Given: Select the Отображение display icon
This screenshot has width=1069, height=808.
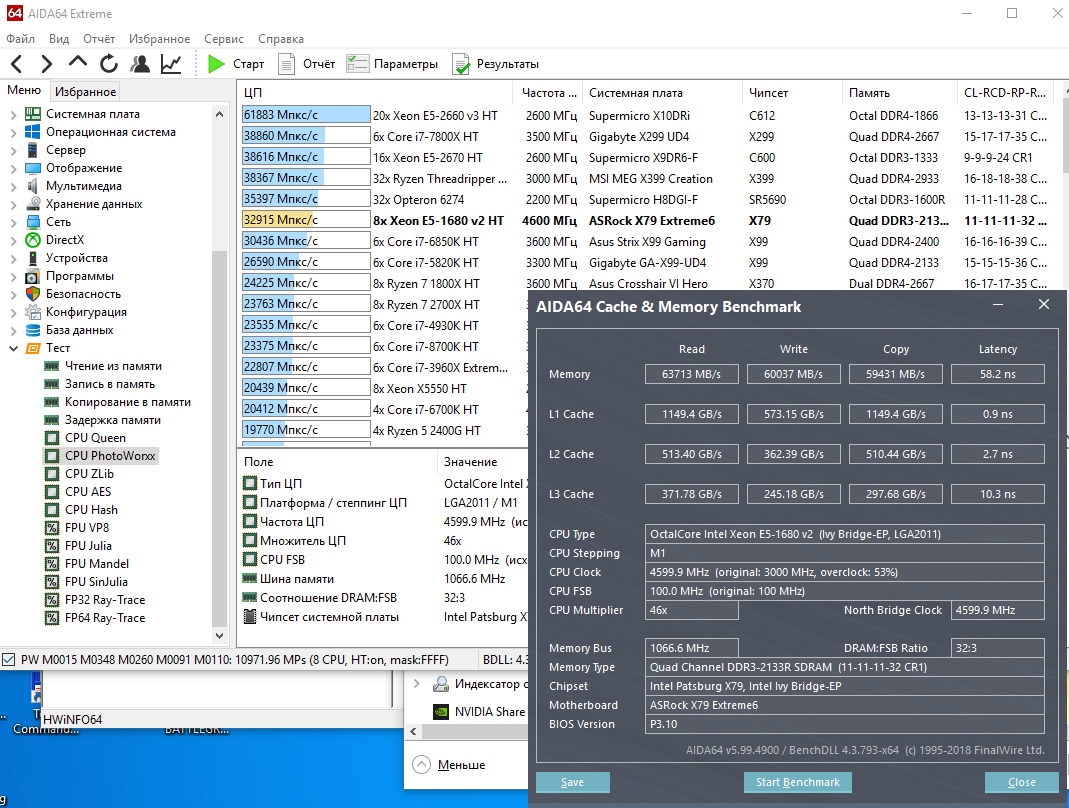Looking at the screenshot, I should [33, 168].
